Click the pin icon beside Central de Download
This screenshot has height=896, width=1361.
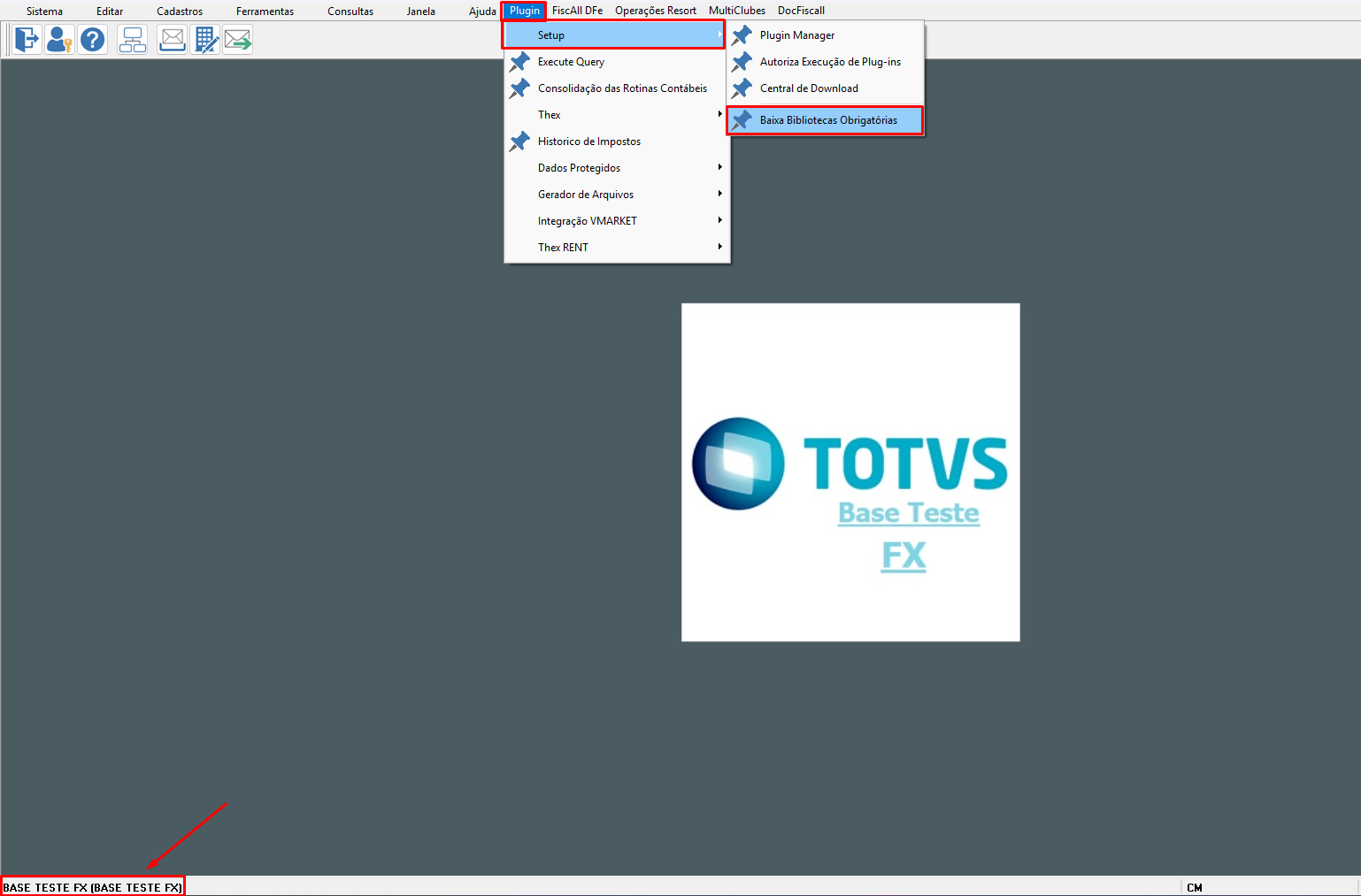point(742,88)
